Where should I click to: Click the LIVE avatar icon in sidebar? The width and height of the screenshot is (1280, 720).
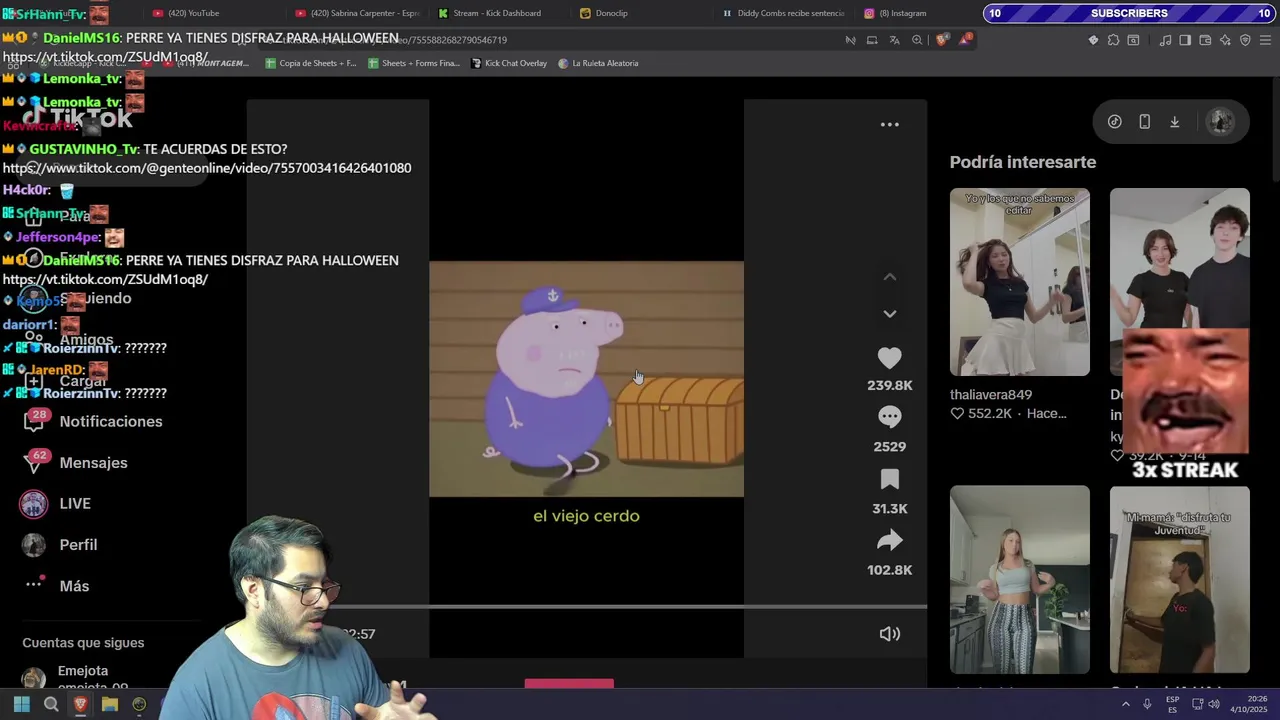pos(34,503)
